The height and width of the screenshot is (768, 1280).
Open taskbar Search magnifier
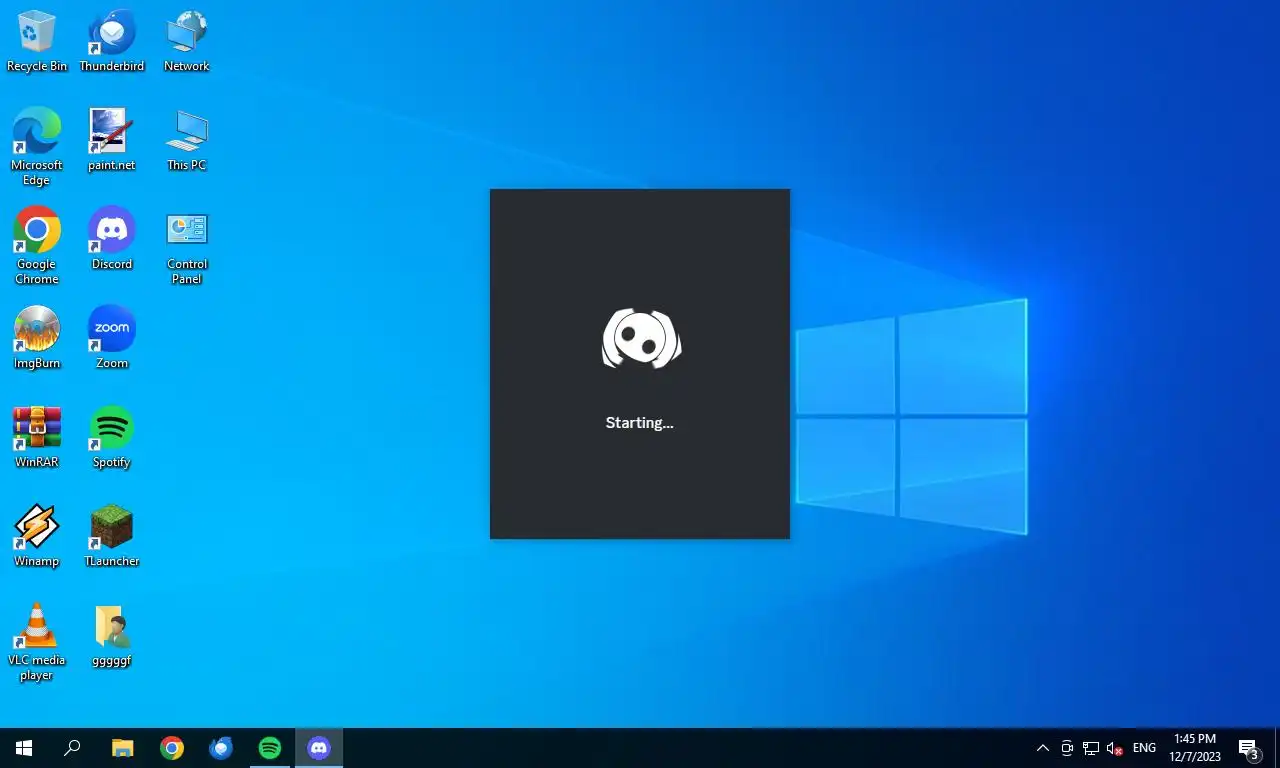click(72, 748)
